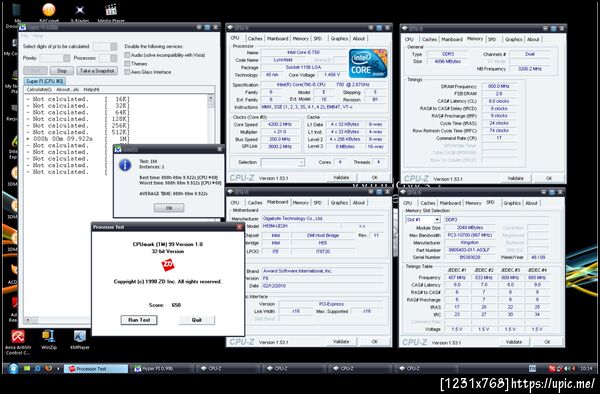
Task: Click the language indicator on the taskbar
Action: point(532,368)
